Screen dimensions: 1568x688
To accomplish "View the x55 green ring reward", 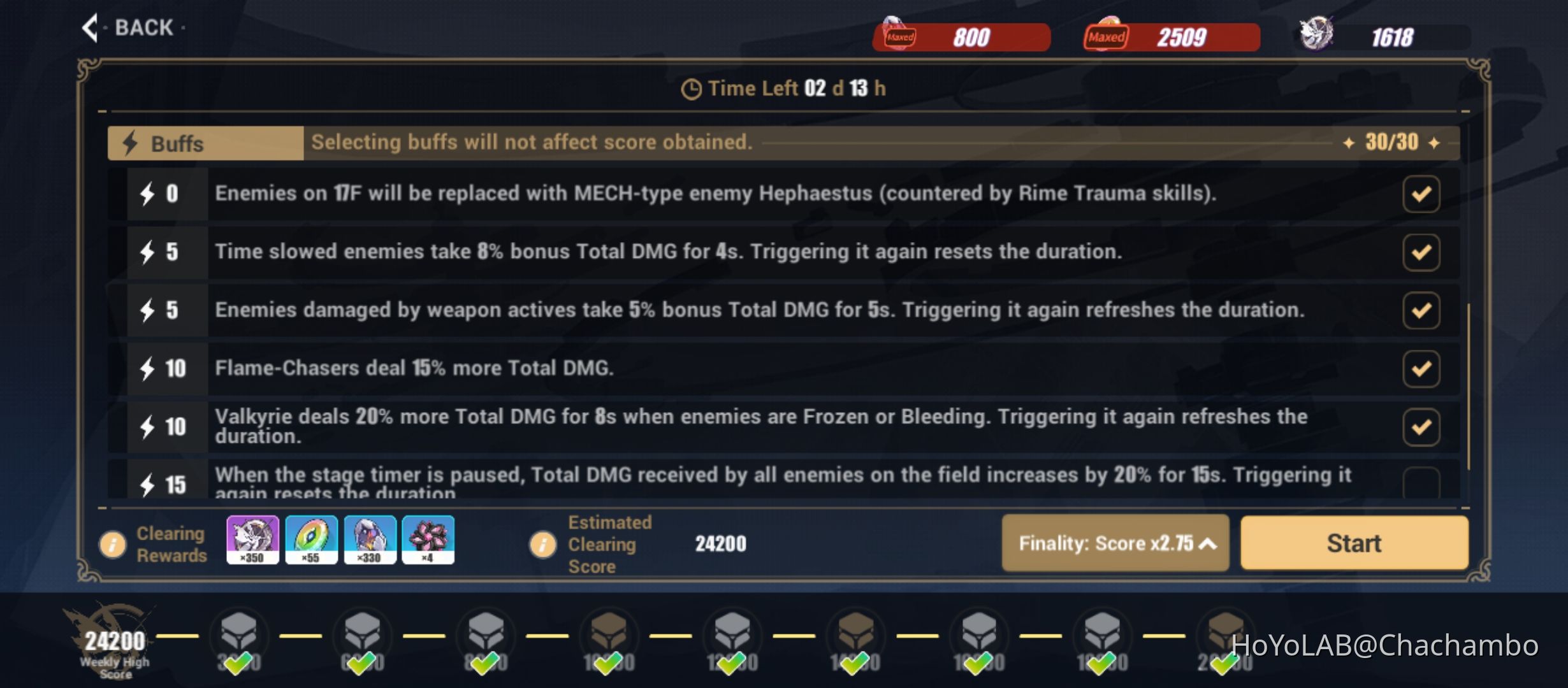I will click(x=311, y=540).
